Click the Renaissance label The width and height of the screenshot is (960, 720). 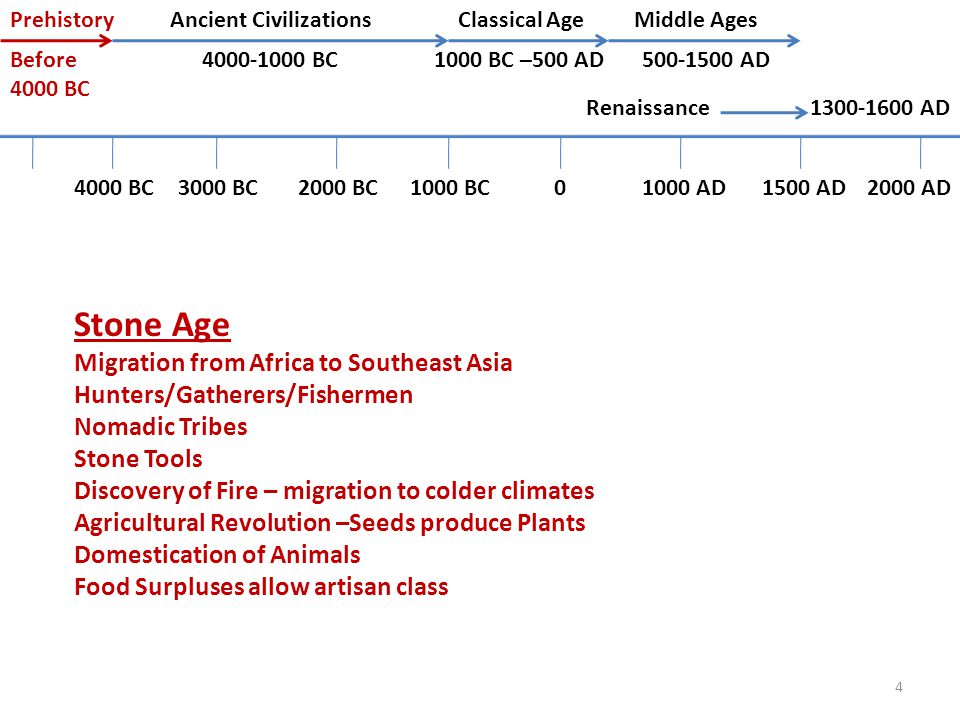(648, 108)
